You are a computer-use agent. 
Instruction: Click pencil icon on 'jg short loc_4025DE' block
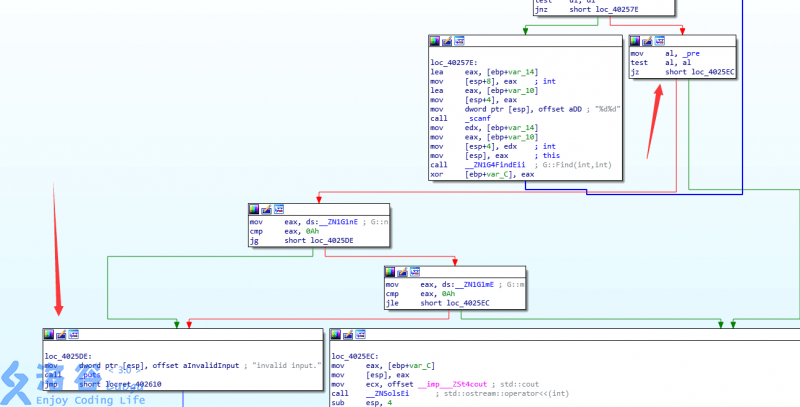pos(266,210)
